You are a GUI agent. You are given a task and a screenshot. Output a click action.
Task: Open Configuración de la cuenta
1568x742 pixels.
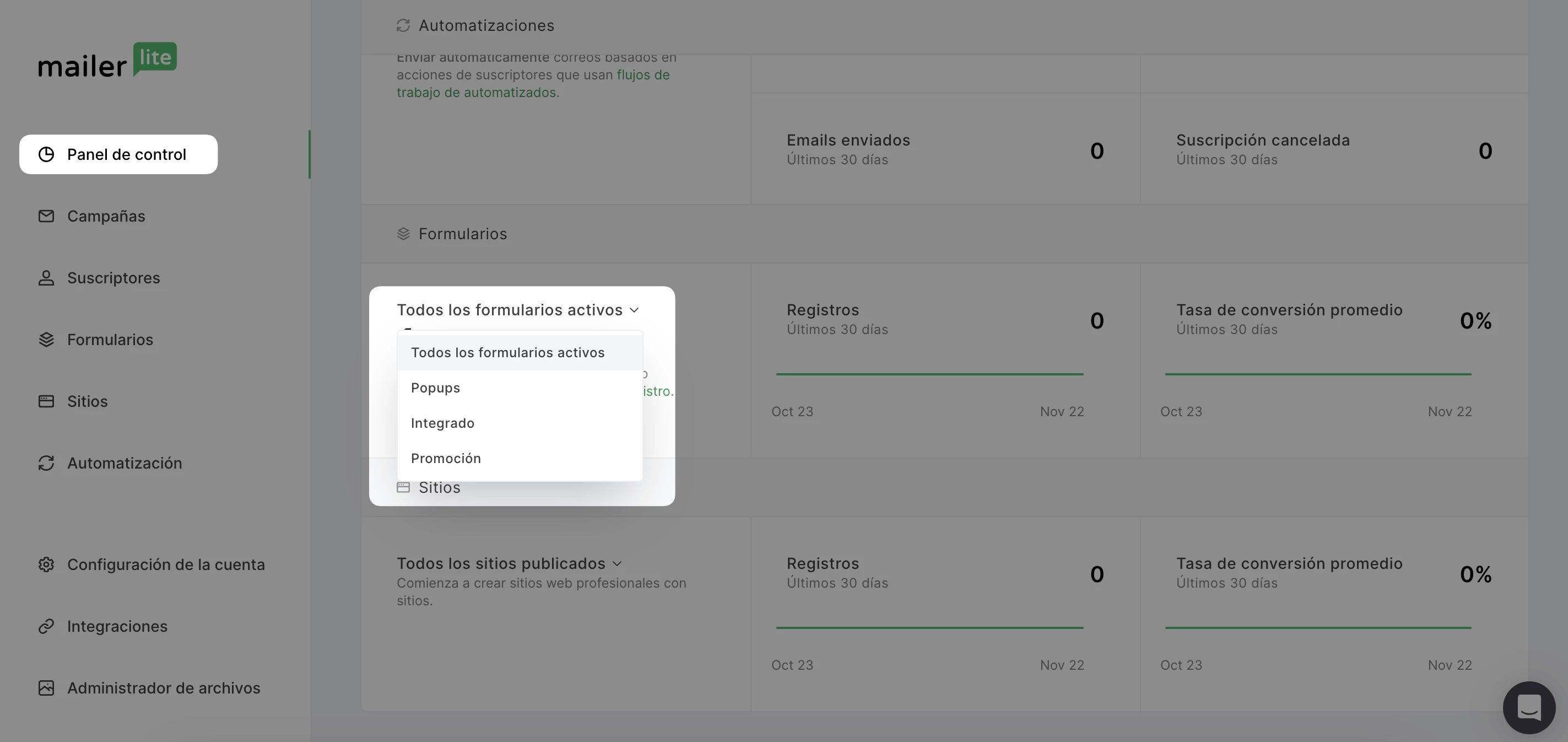pyautogui.click(x=166, y=564)
